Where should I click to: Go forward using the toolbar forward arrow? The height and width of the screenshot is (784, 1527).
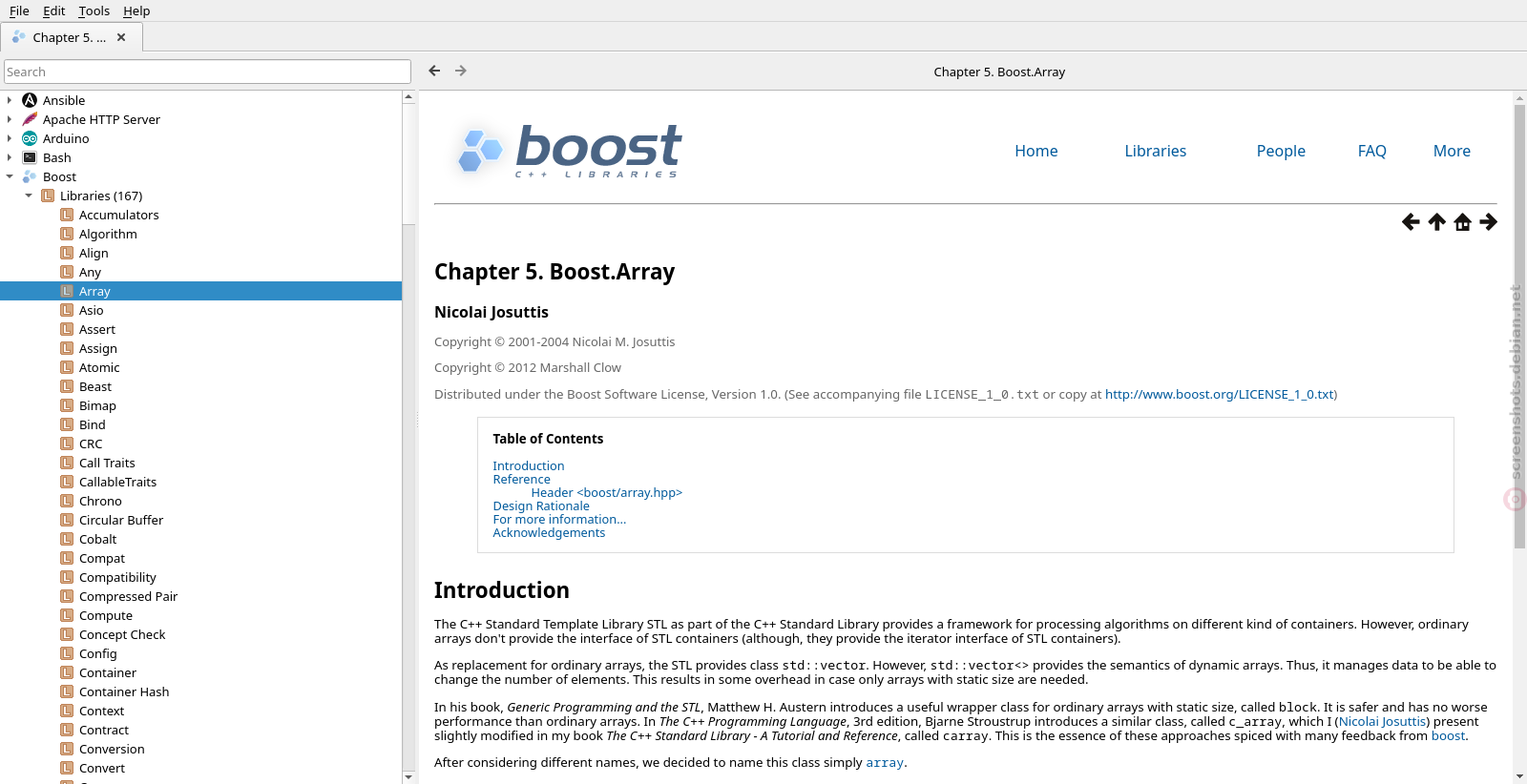click(461, 71)
